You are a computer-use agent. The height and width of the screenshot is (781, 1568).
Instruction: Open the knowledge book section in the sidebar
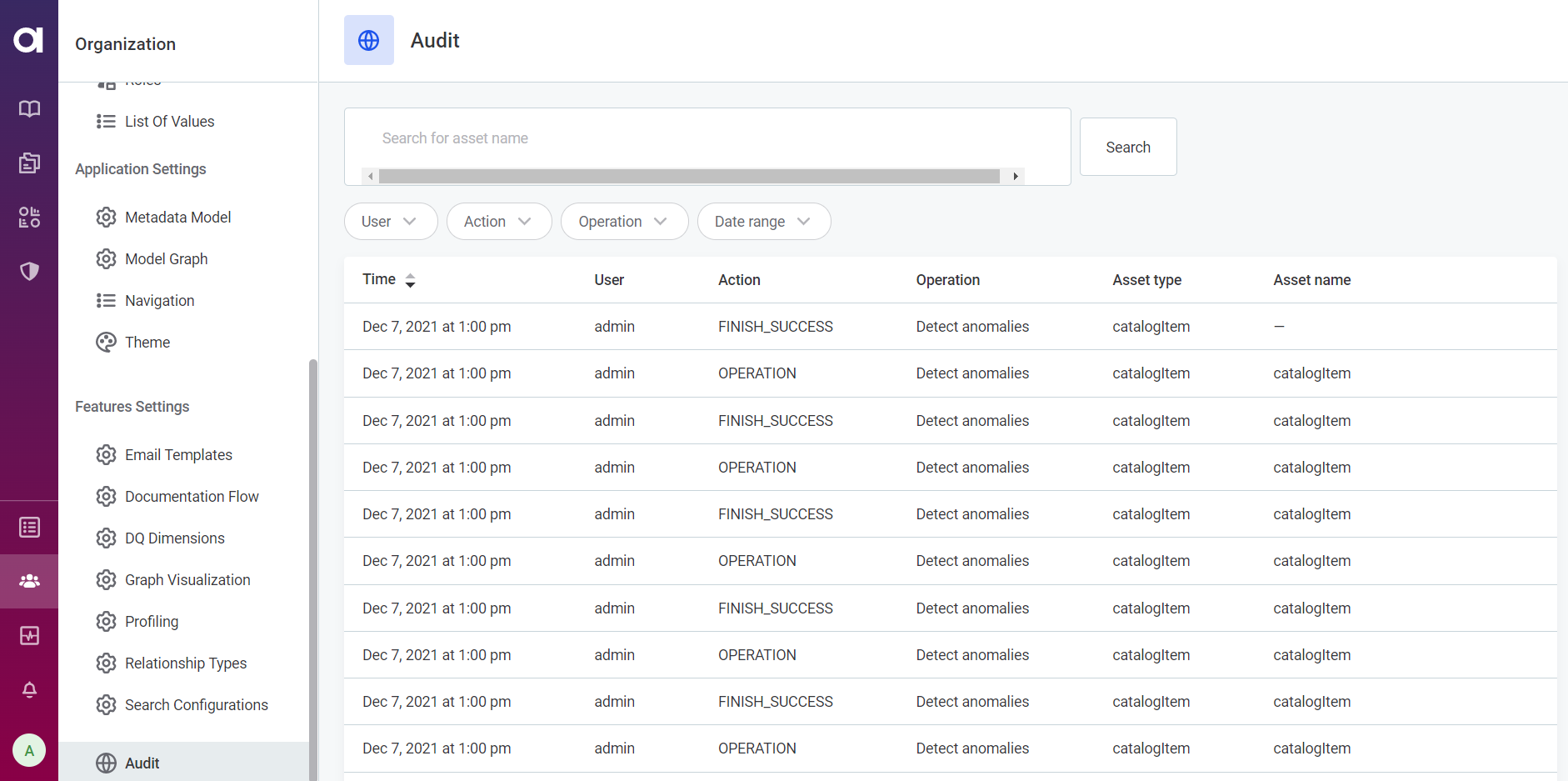(x=29, y=108)
